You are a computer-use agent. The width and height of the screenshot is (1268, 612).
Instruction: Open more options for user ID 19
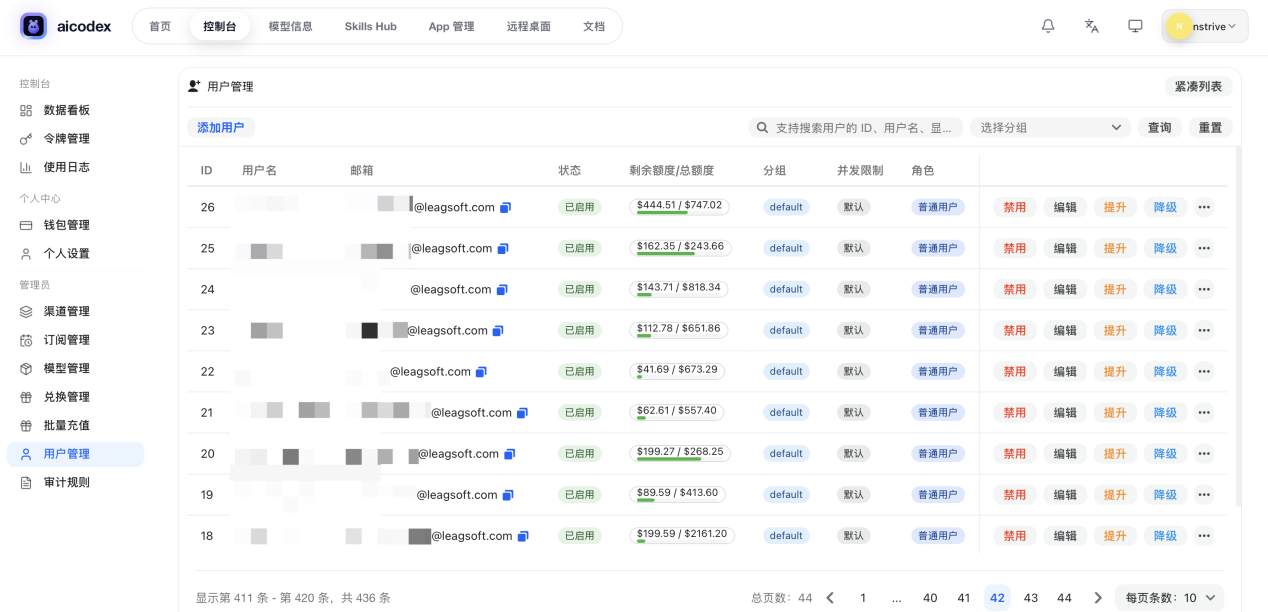pyautogui.click(x=1204, y=495)
